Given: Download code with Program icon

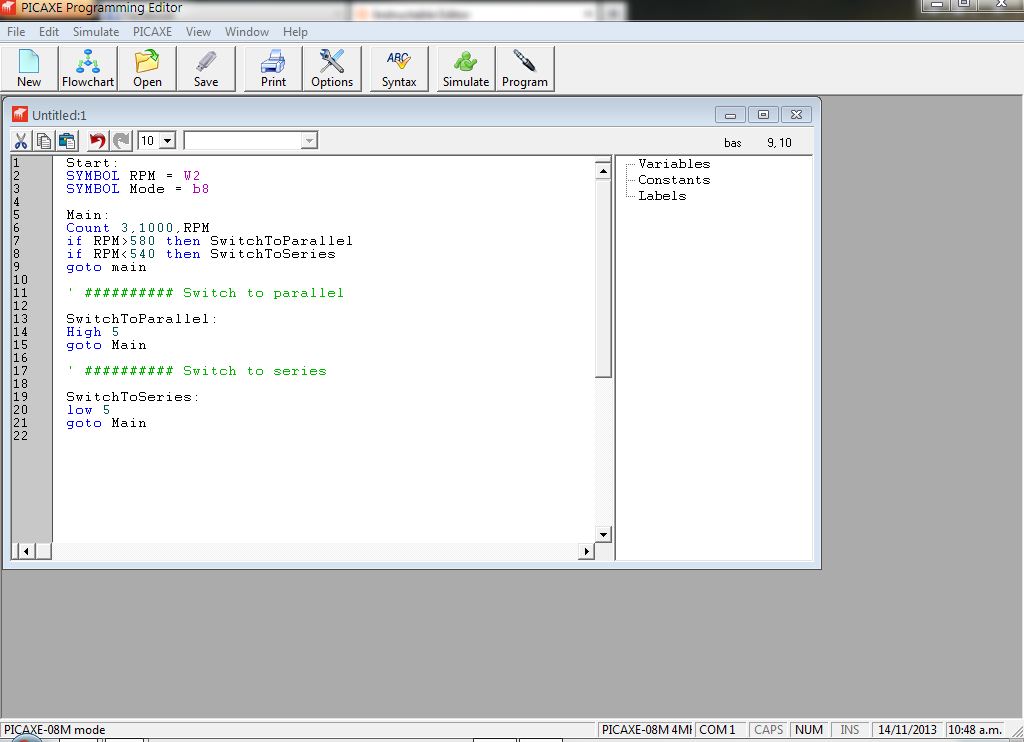Looking at the screenshot, I should (x=524, y=69).
